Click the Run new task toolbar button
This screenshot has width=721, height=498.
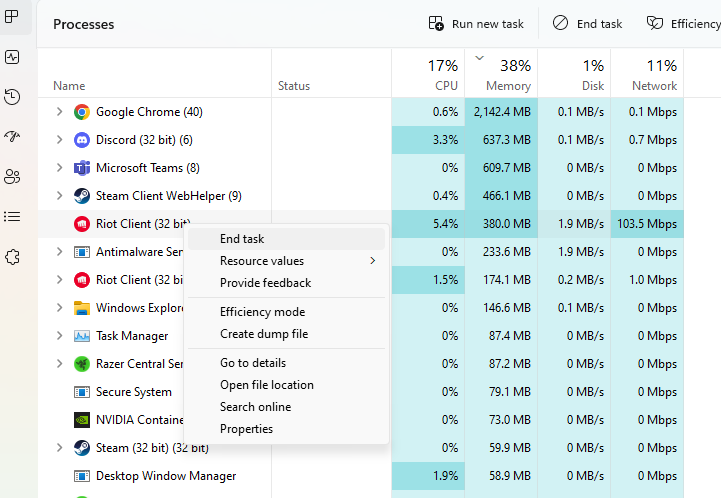click(476, 23)
